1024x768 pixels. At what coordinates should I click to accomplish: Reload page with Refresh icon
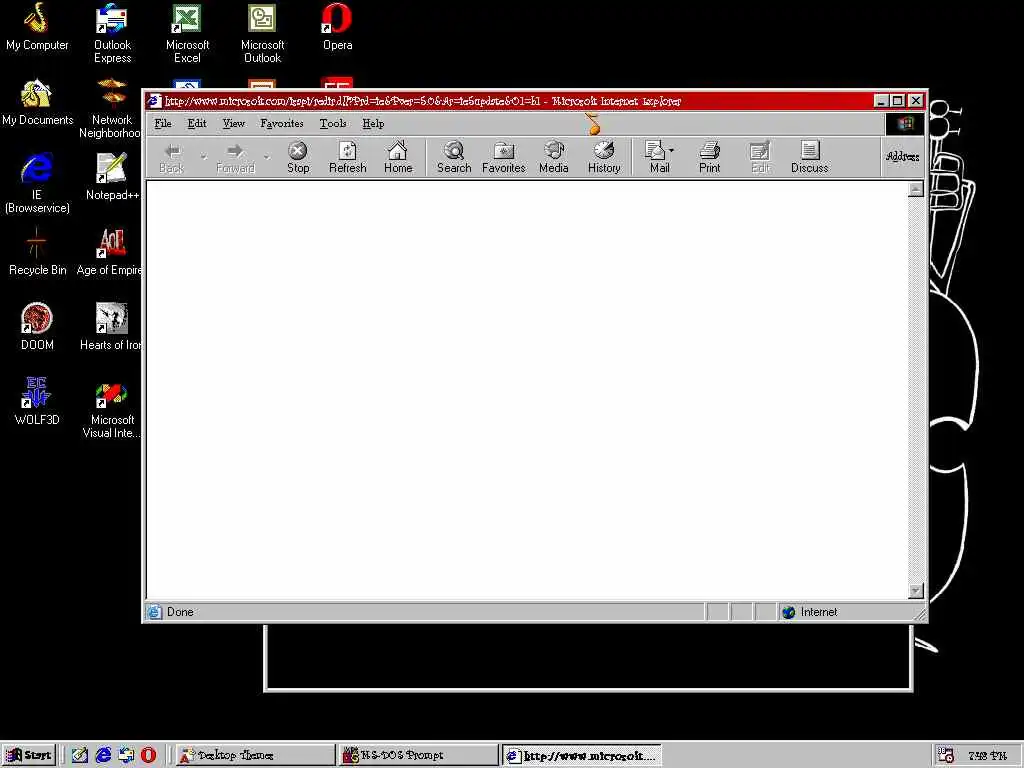pos(347,158)
